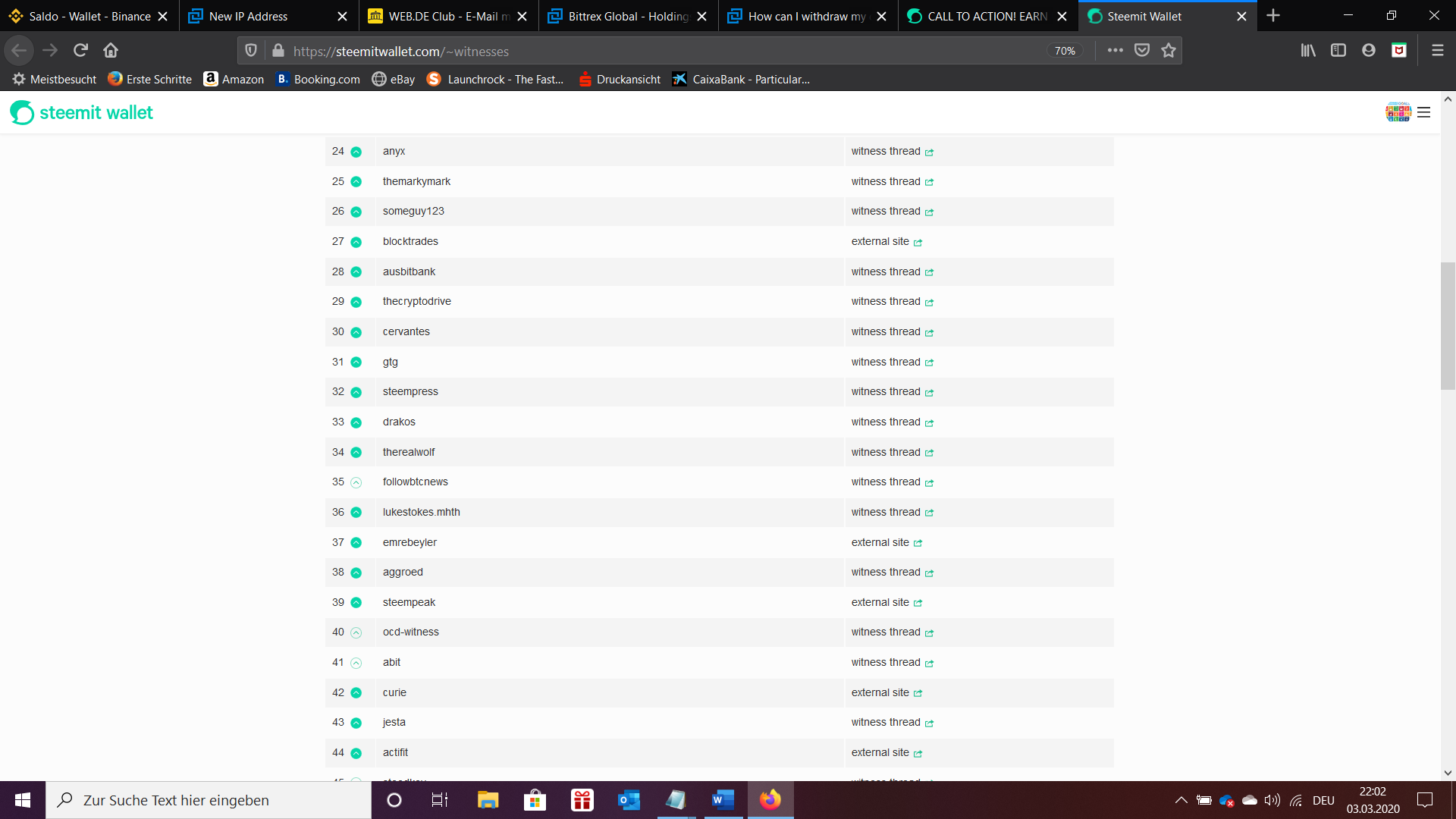The width and height of the screenshot is (1456, 819).
Task: Switch to the Bittrex Global tab
Action: click(x=628, y=16)
